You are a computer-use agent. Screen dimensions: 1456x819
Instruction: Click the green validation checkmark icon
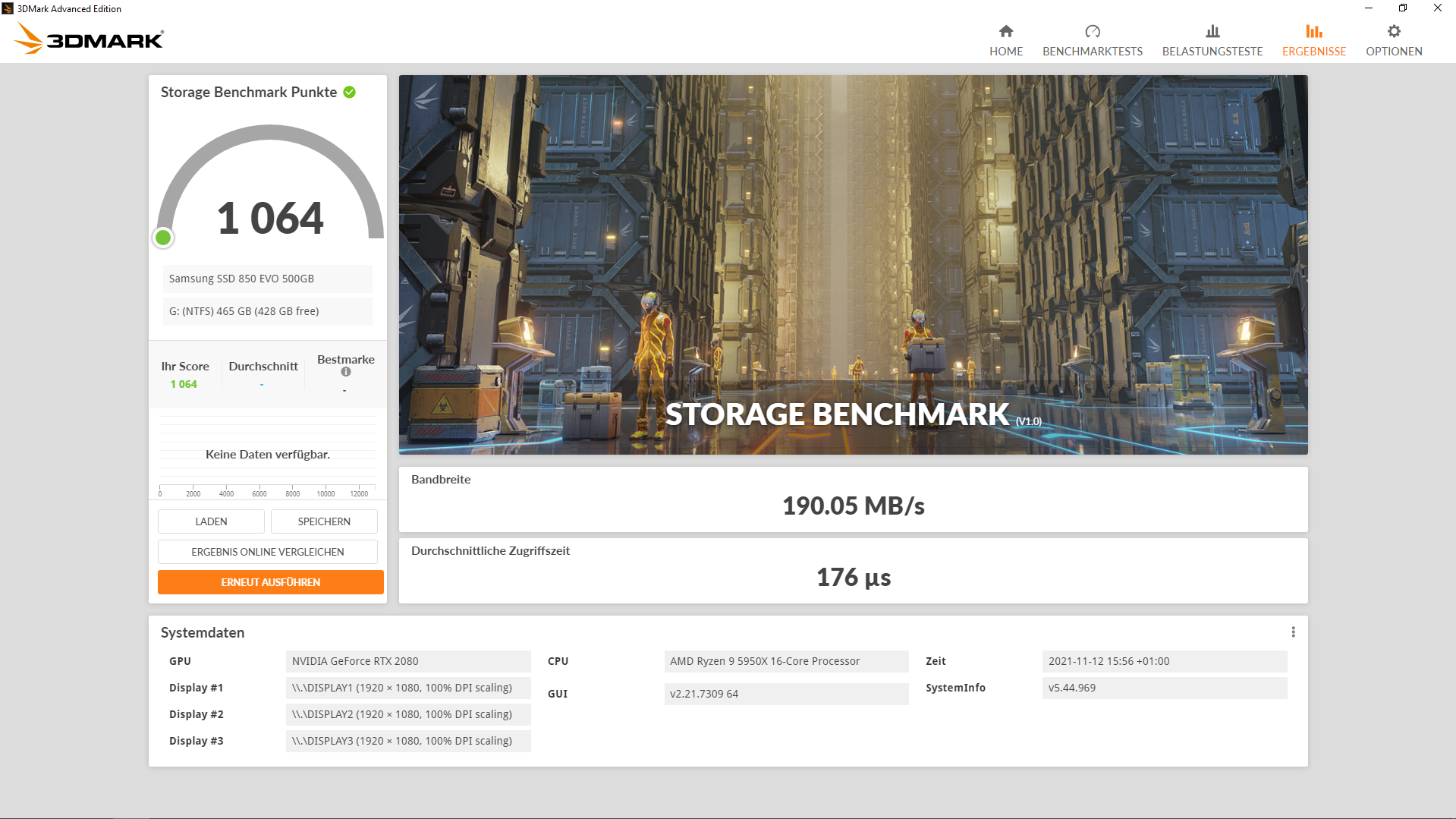349,92
